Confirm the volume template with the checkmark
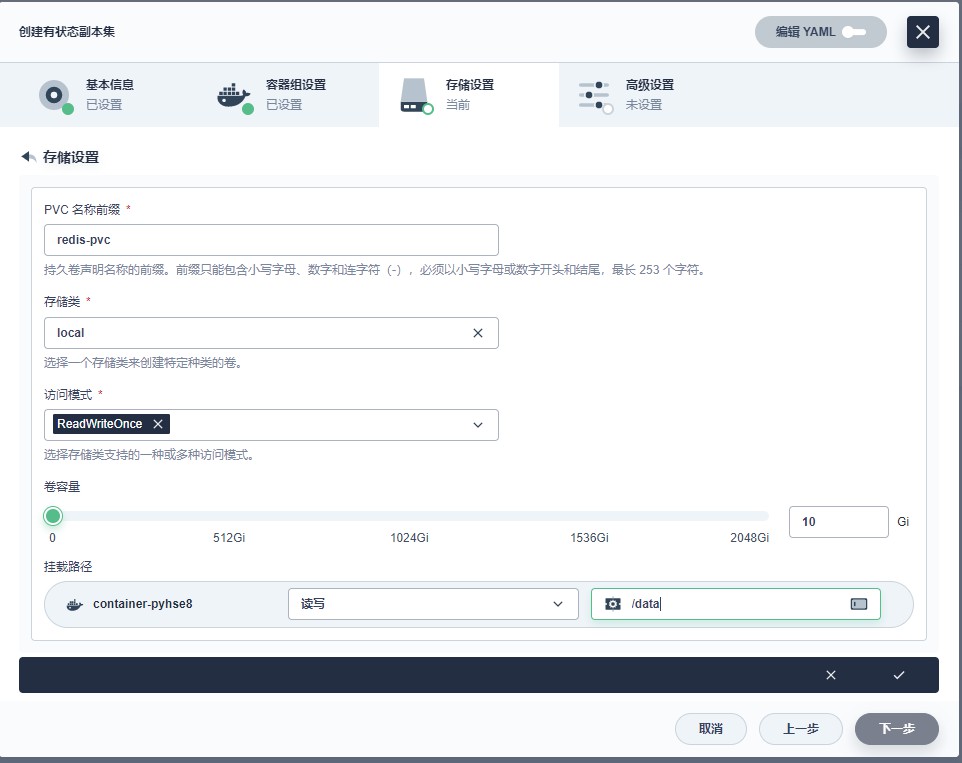 (x=899, y=675)
